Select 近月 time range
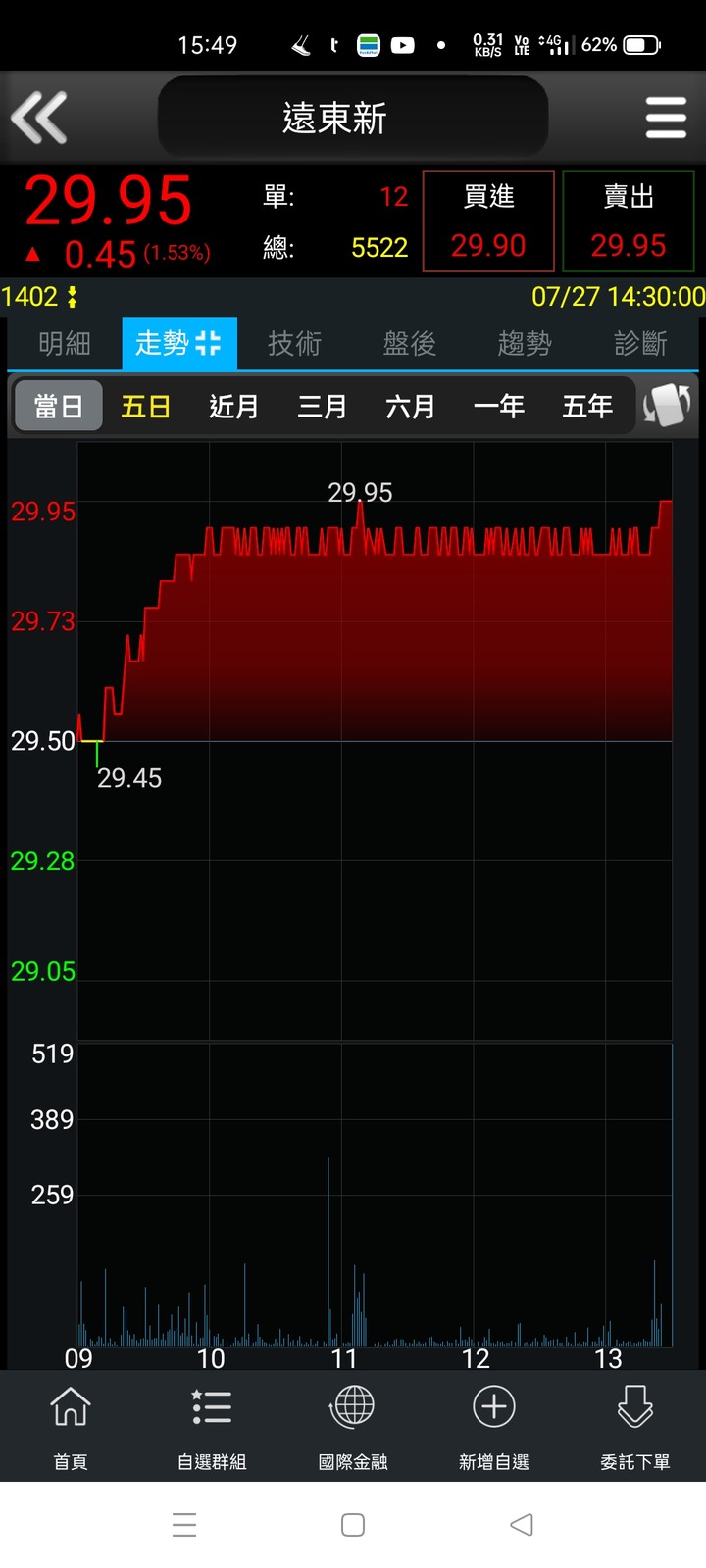The width and height of the screenshot is (706, 1568). [x=234, y=406]
